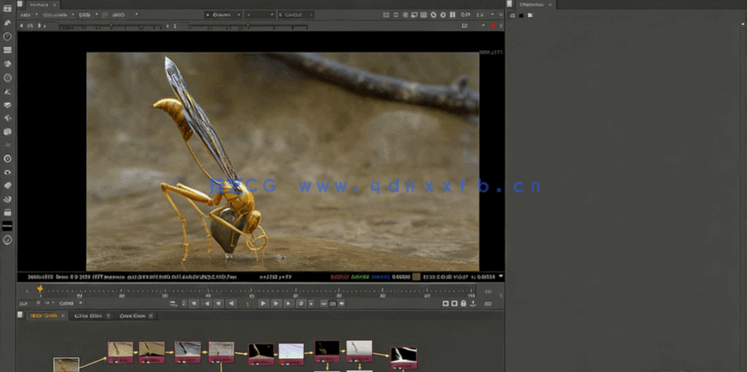Select the second tool icon in the left toolbar
Image resolution: width=747 pixels, height=372 pixels.
[7, 22]
